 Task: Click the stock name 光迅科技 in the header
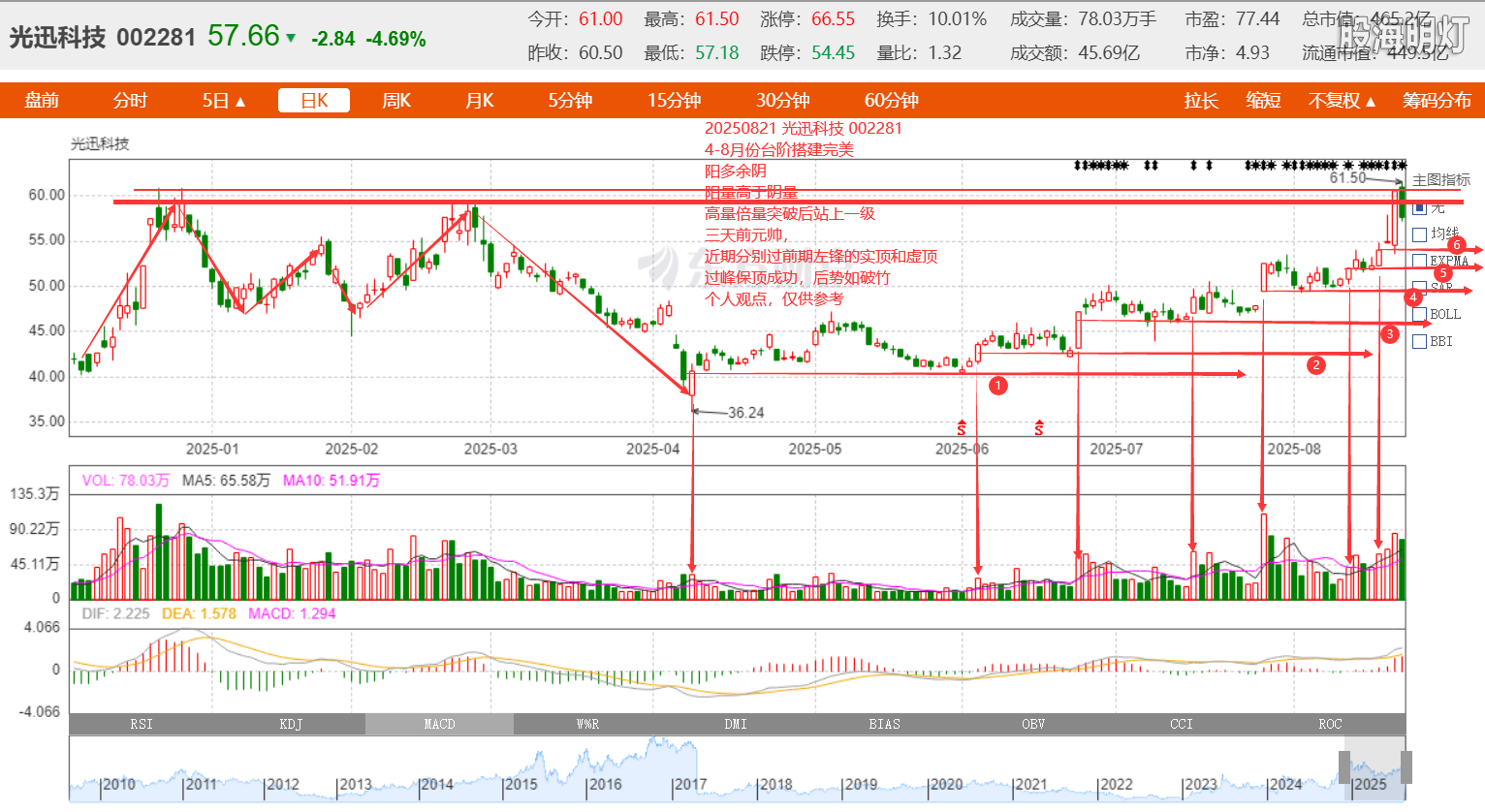point(57,38)
